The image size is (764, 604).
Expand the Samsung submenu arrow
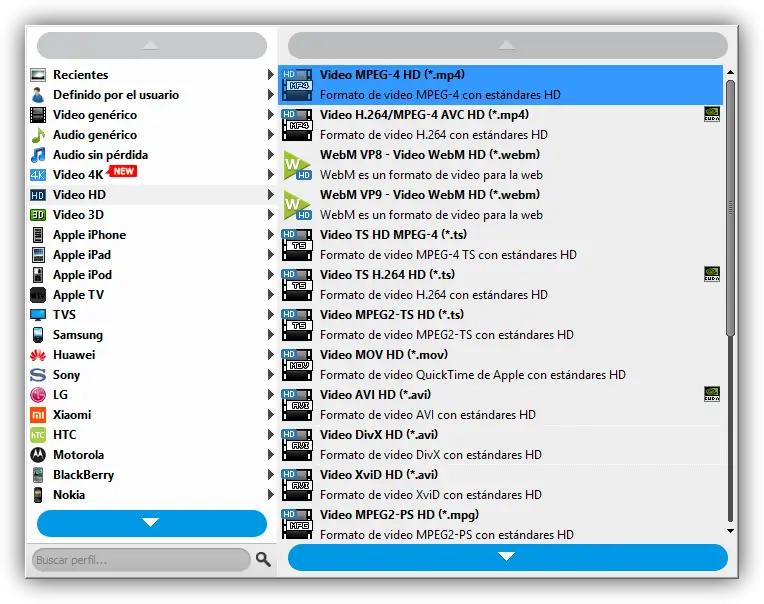tap(270, 334)
